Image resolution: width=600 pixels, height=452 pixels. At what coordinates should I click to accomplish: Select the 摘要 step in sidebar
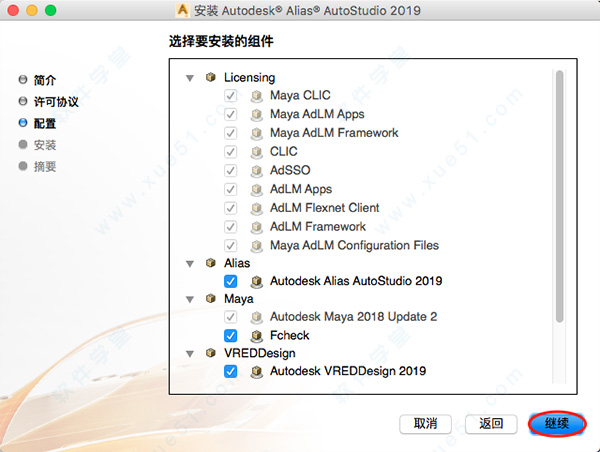pyautogui.click(x=45, y=166)
